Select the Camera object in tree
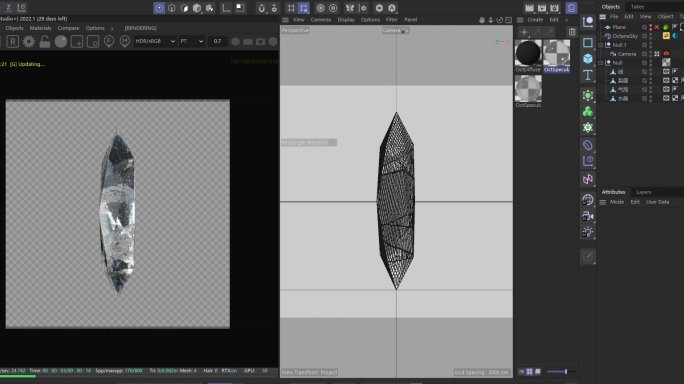Screen dimensions: 684x384 tap(627, 54)
